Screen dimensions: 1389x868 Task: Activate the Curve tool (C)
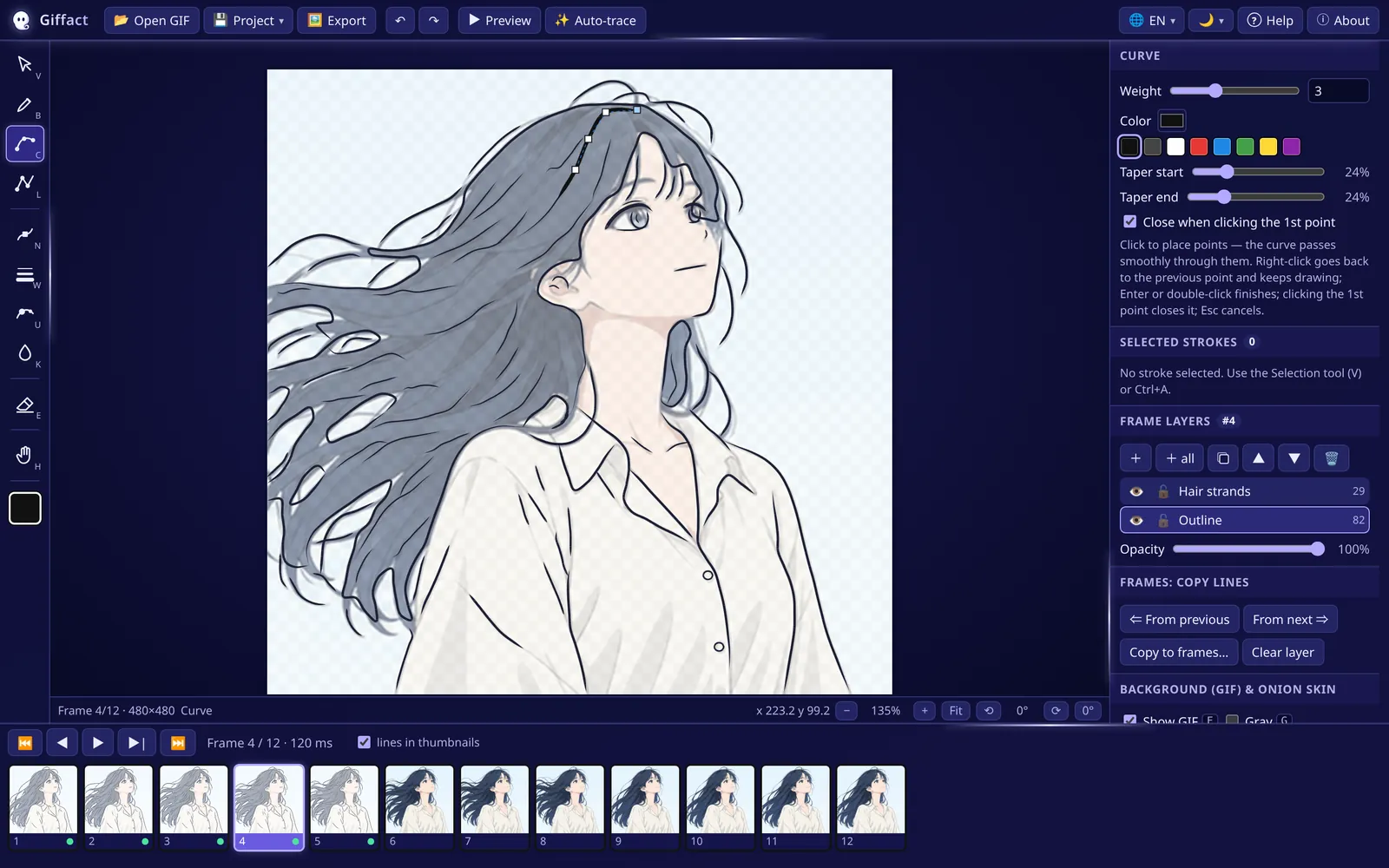click(x=25, y=144)
